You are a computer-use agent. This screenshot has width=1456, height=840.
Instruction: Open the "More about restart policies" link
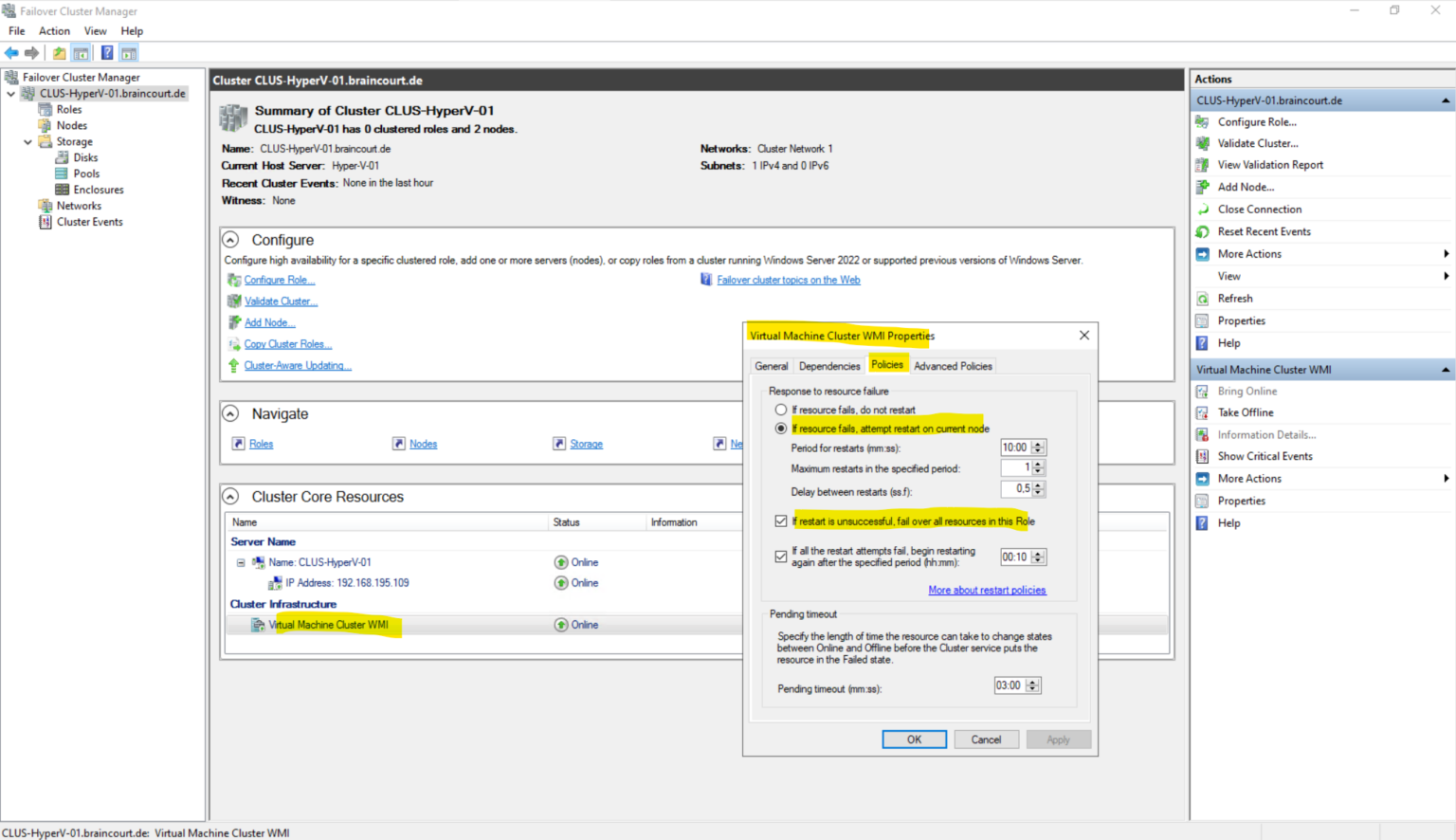[987, 589]
